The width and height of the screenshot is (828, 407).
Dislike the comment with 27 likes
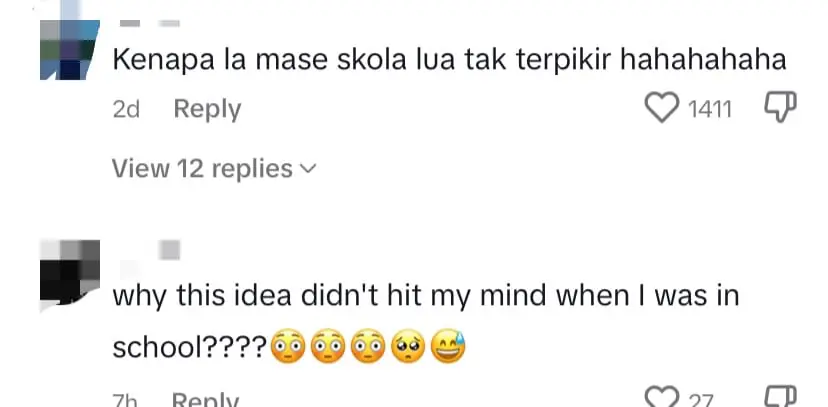click(x=780, y=397)
